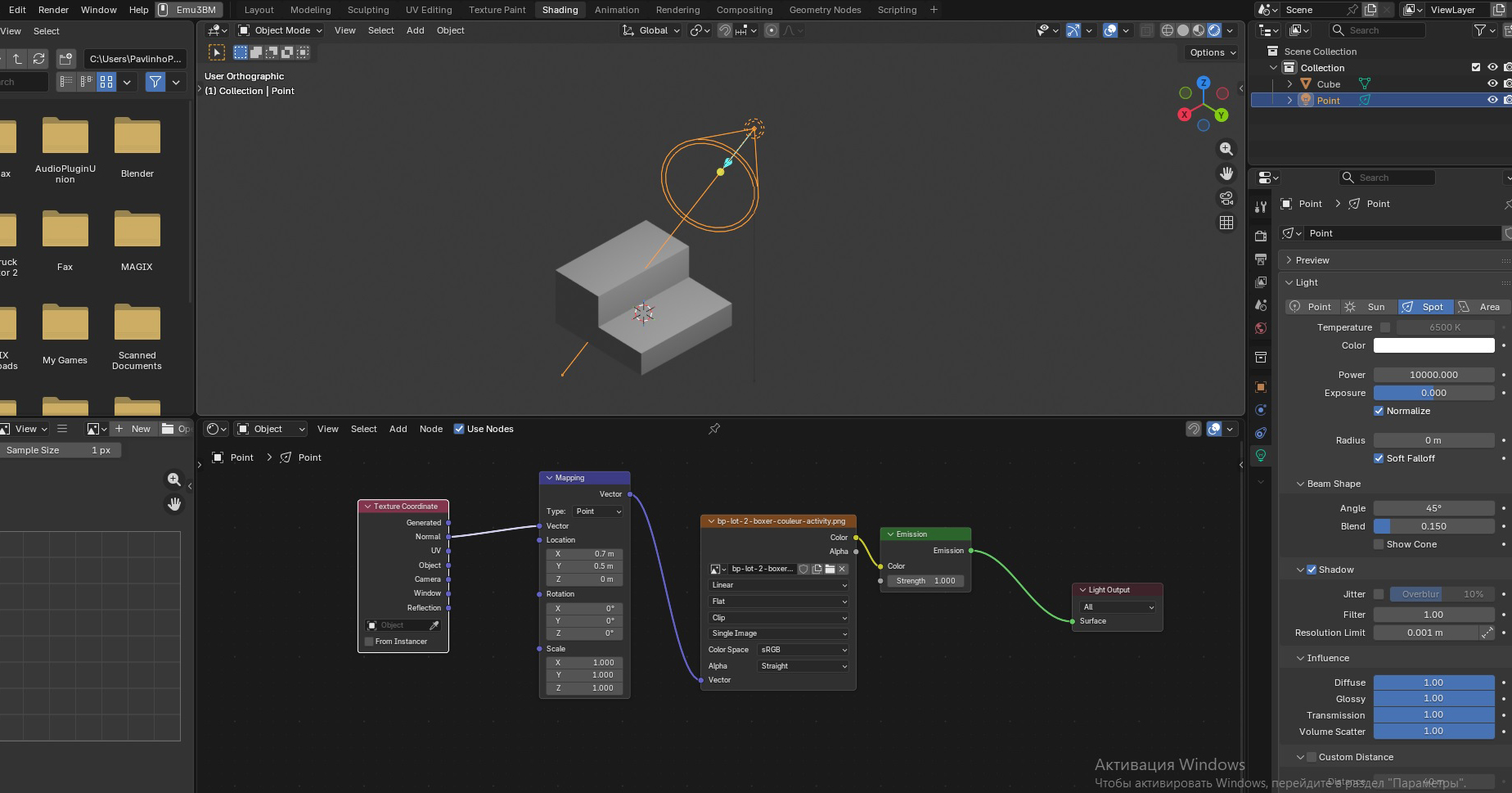Hide the Cube object in outliner
The image size is (1512, 793).
[x=1492, y=84]
